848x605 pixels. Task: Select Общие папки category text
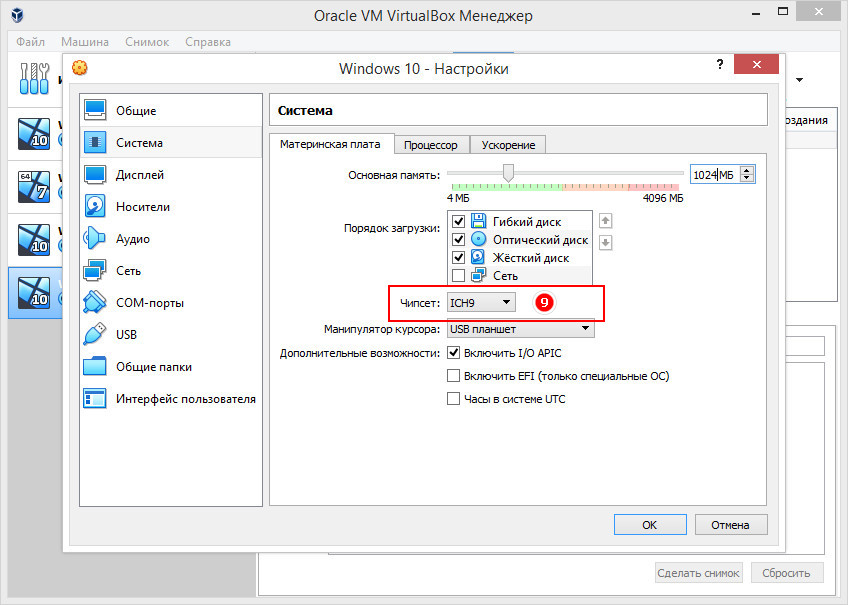pos(154,367)
